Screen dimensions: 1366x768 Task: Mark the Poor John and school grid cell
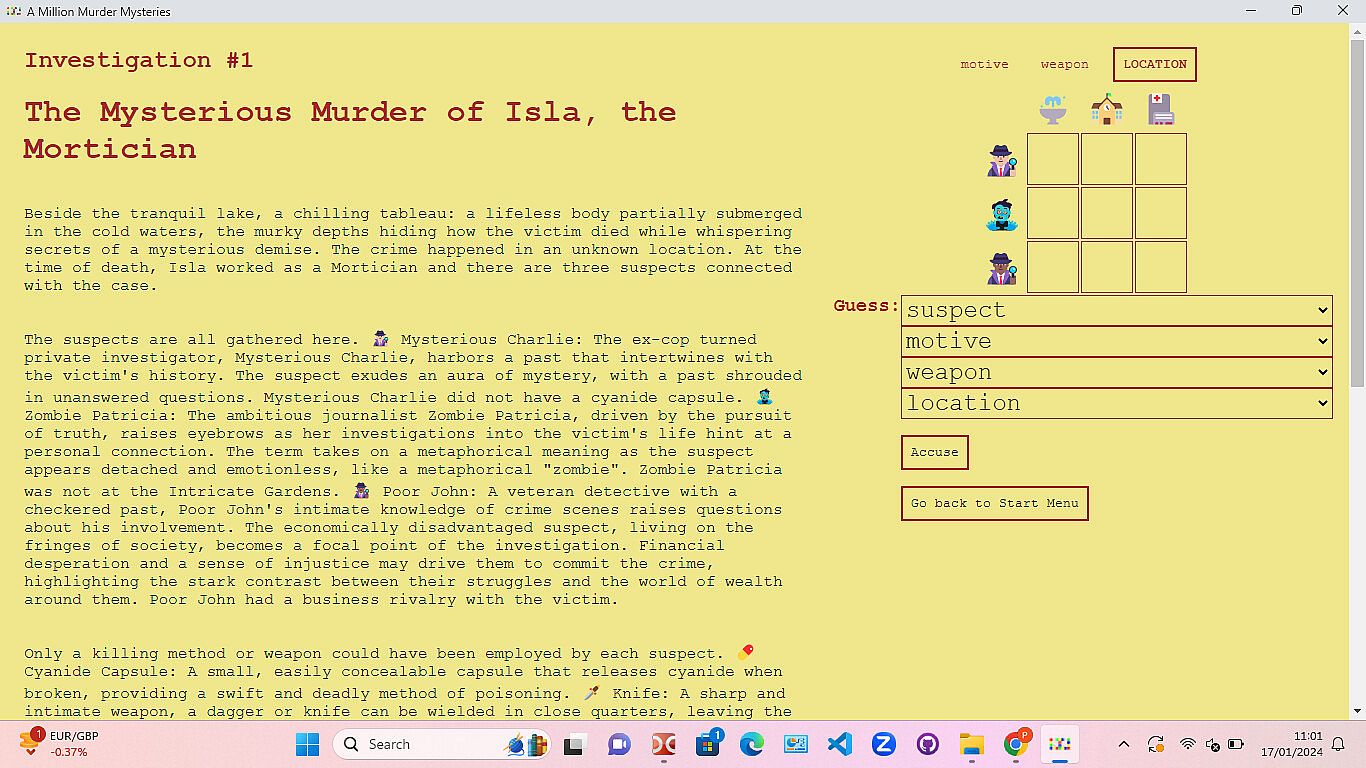pyautogui.click(x=1107, y=267)
